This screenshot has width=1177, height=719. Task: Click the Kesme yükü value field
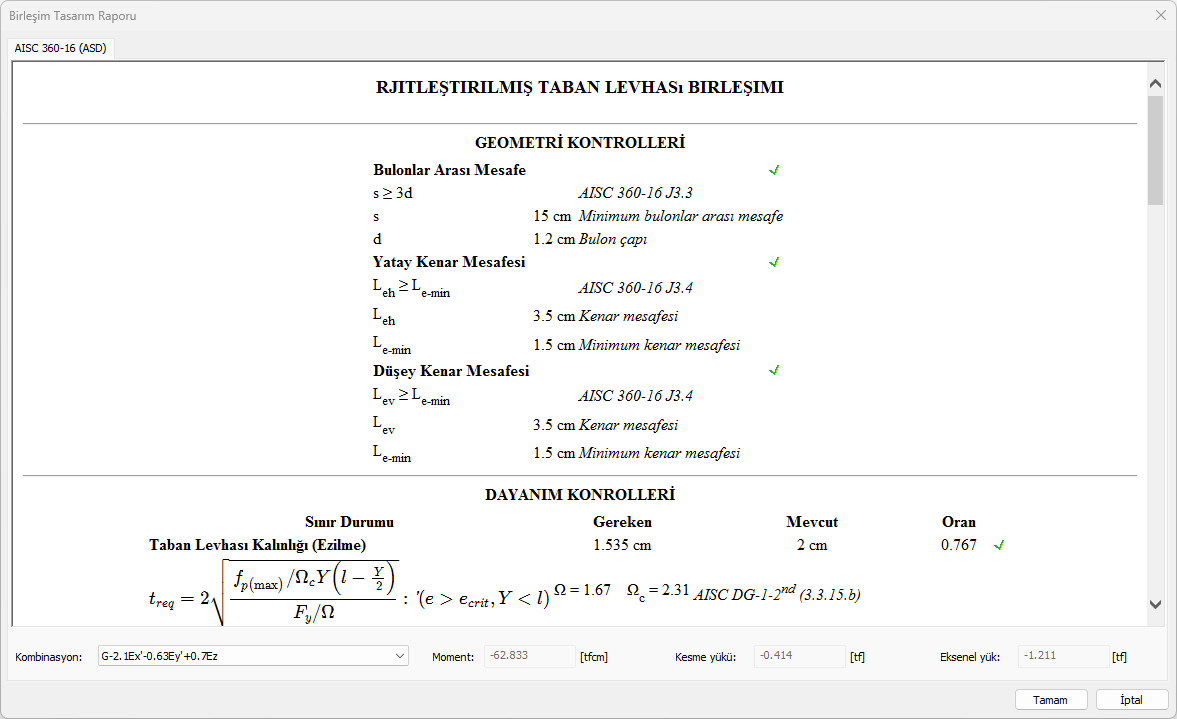tap(799, 656)
